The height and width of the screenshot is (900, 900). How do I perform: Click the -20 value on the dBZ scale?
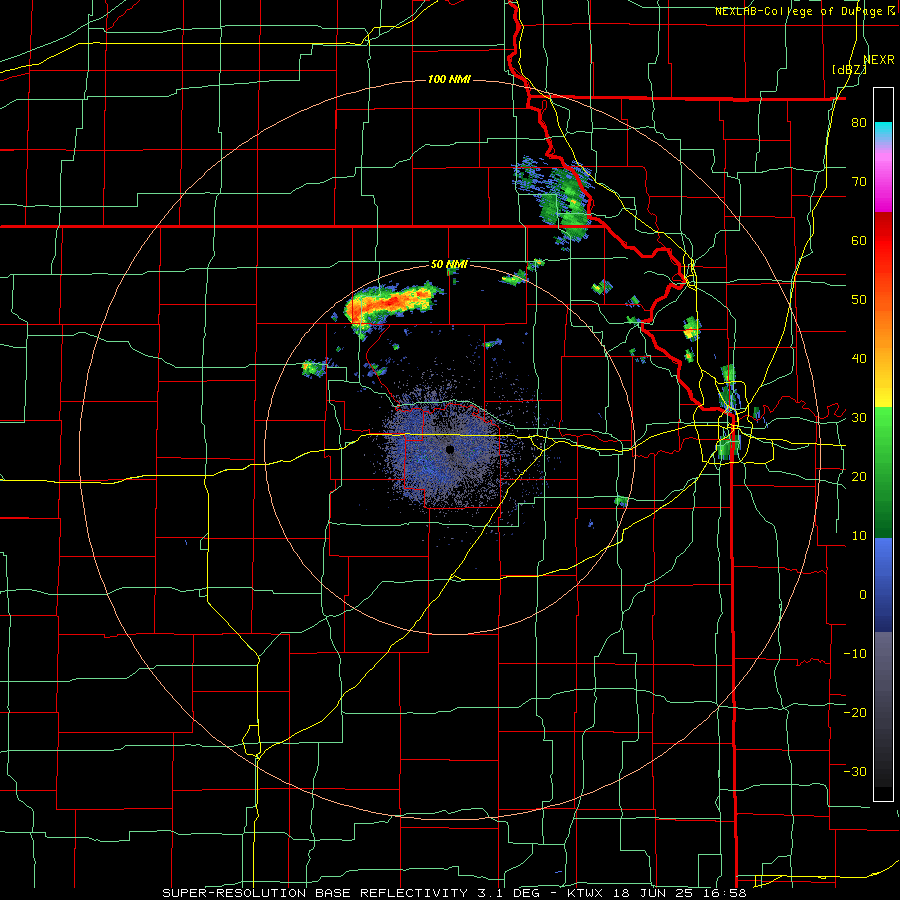coord(855,713)
